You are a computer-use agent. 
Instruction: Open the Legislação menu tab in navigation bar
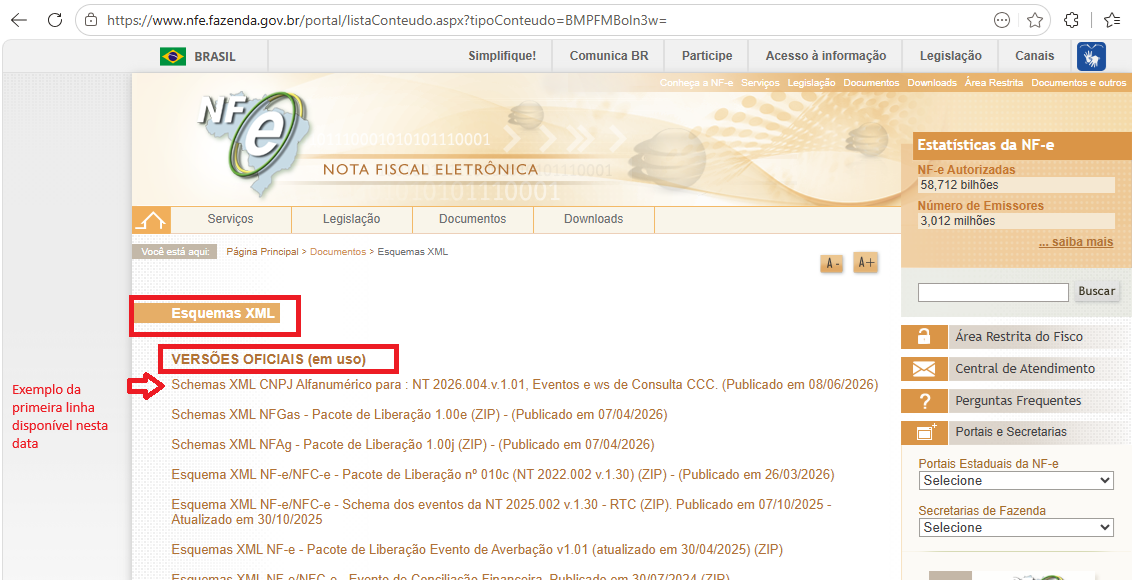click(352, 220)
